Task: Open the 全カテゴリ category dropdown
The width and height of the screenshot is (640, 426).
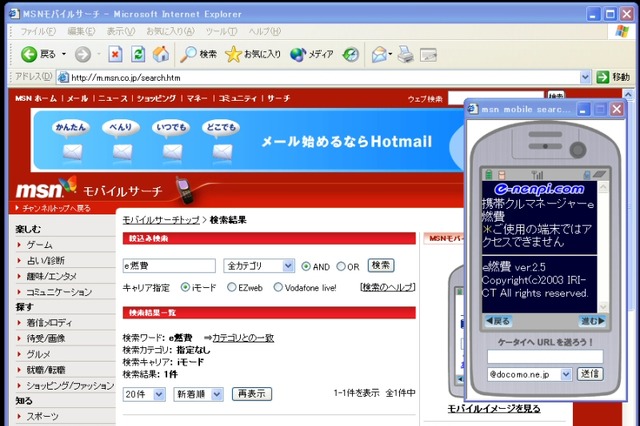Action: [259, 266]
